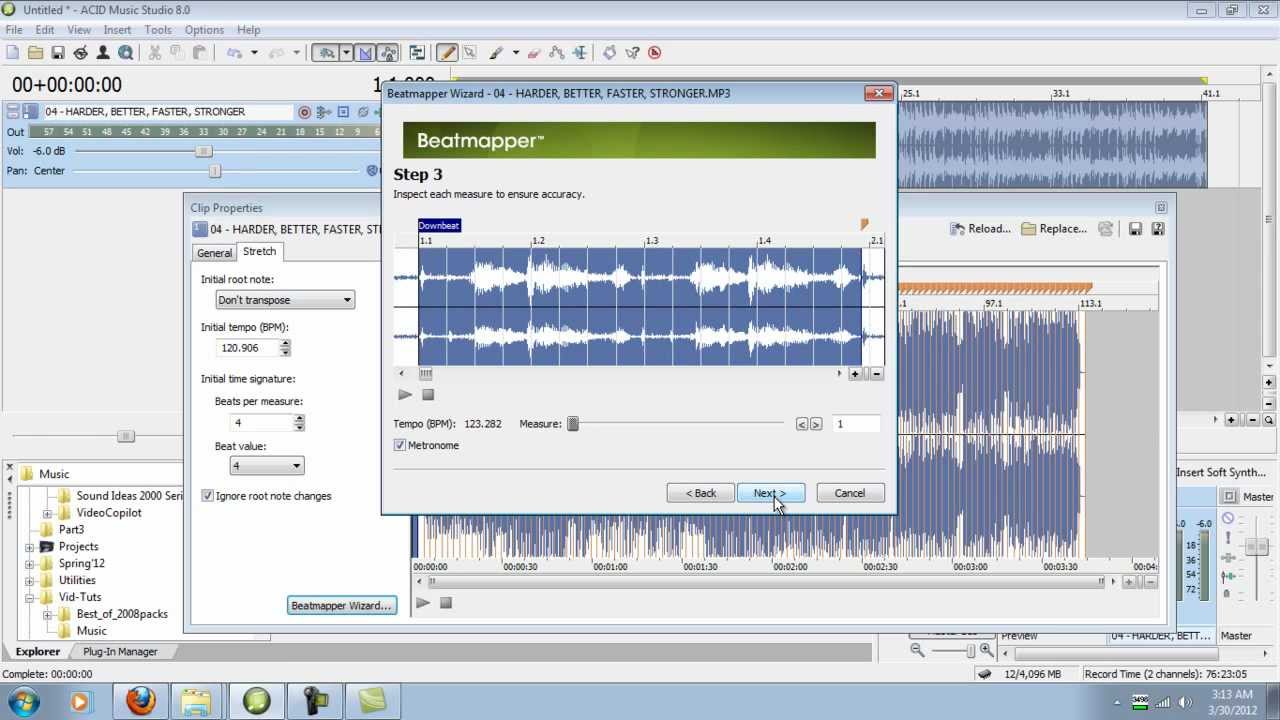
Task: Click the zoom in magnifier below Clip Properties
Action: [986, 650]
